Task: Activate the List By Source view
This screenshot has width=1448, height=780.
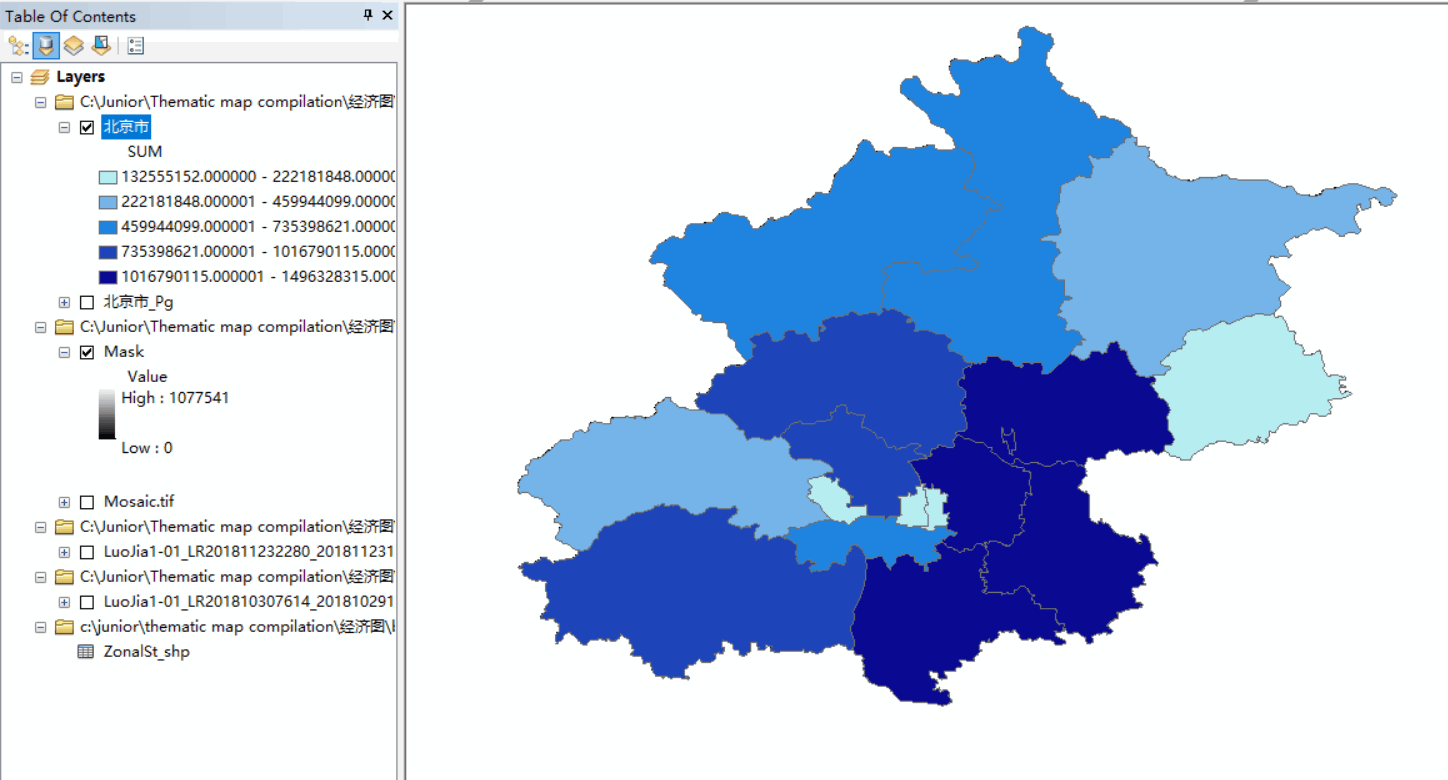Action: click(x=45, y=45)
